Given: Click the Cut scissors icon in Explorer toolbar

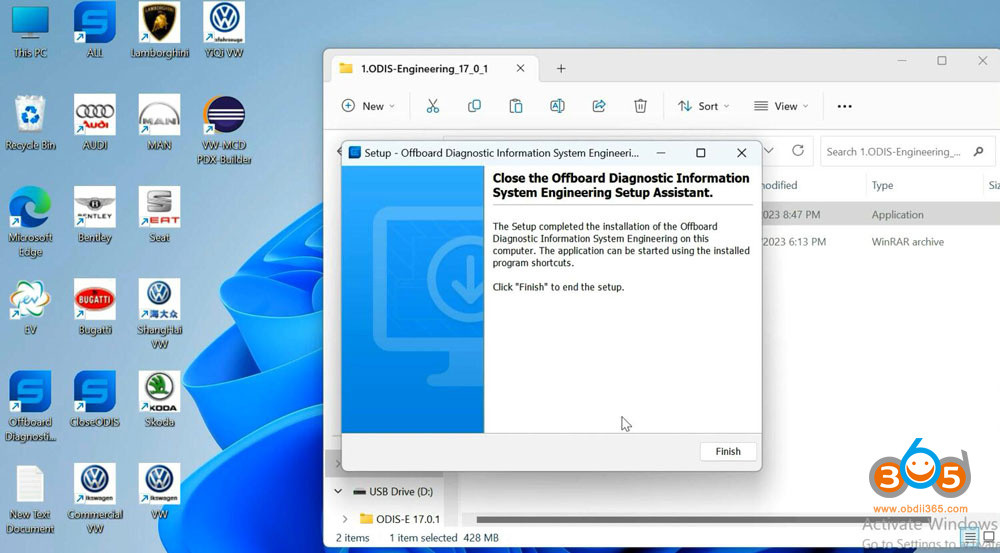Looking at the screenshot, I should (x=432, y=106).
